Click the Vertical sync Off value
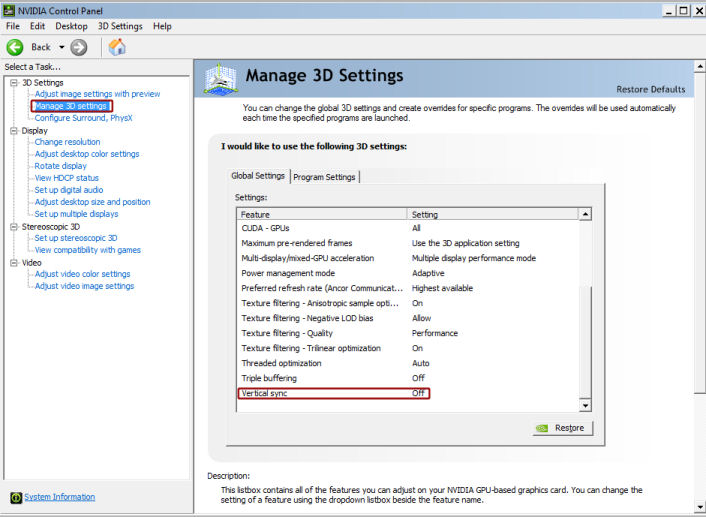 pos(418,394)
